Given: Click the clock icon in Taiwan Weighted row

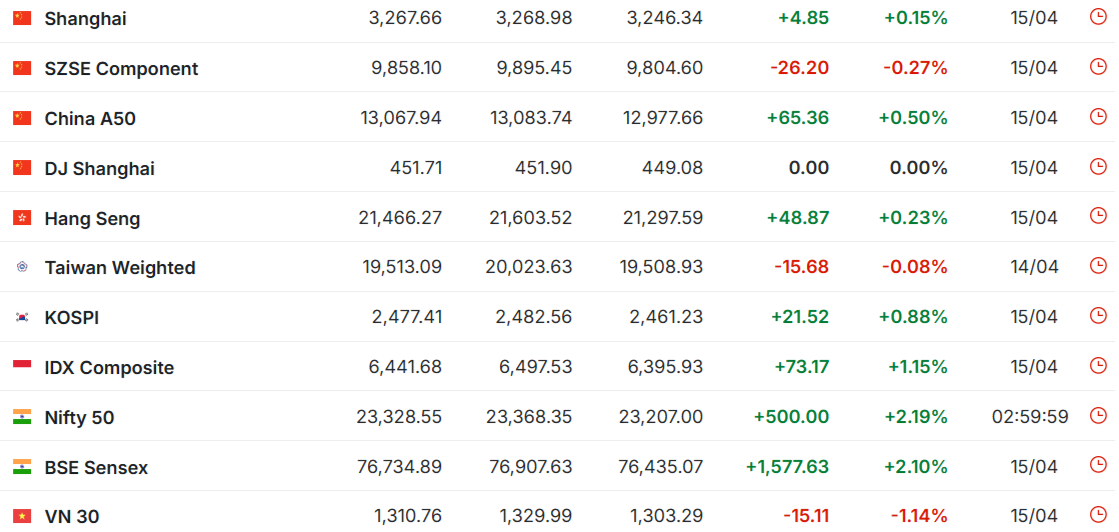Looking at the screenshot, I should [1098, 265].
